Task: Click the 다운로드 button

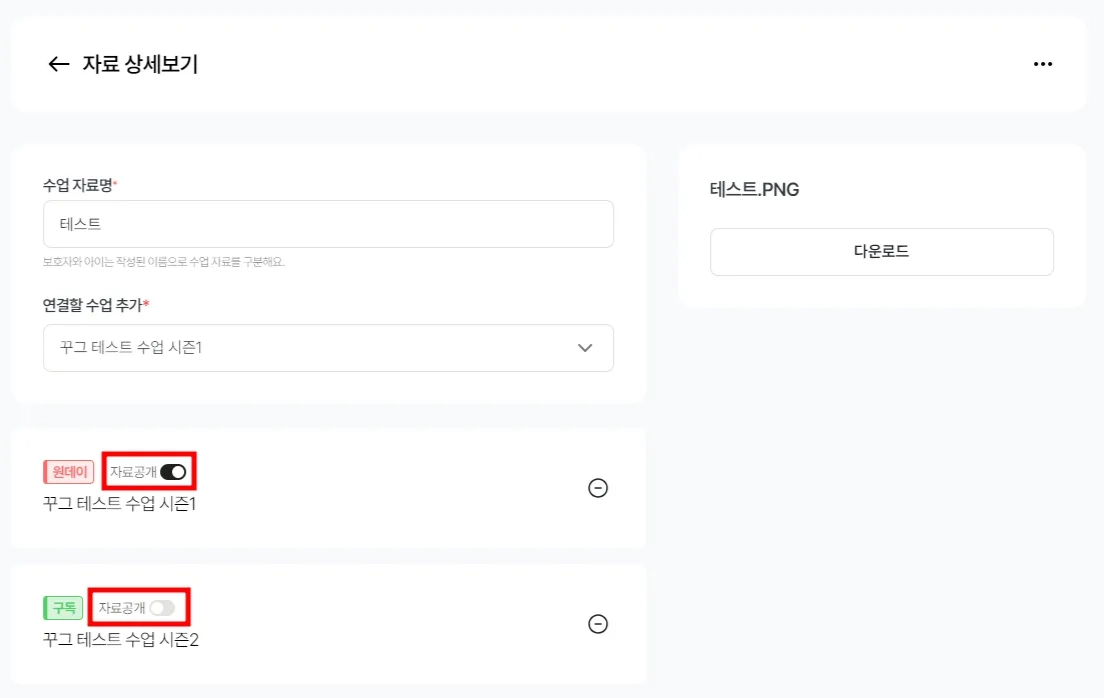Action: coord(881,252)
